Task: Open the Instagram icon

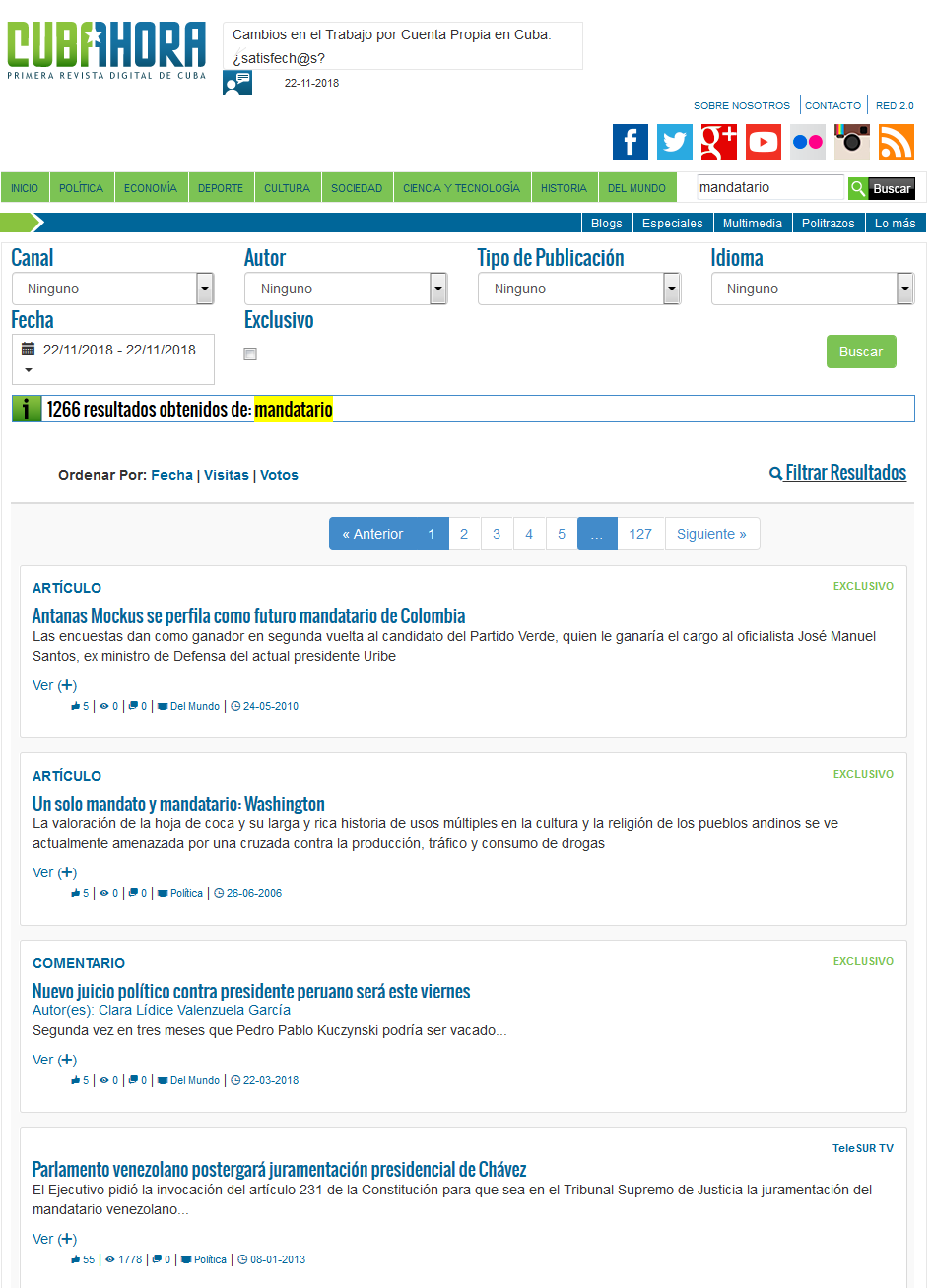Action: point(852,142)
